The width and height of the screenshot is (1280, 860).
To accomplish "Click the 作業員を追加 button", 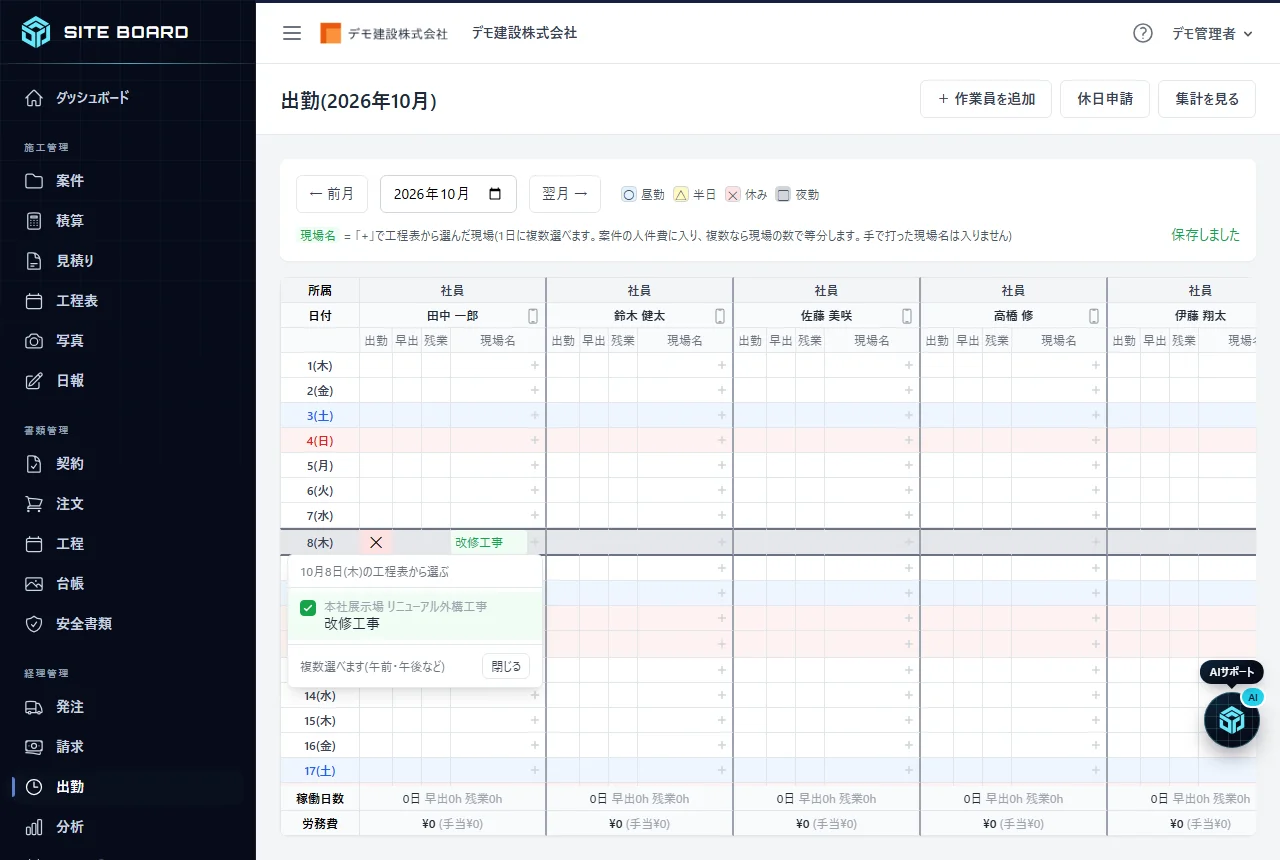I will coord(986,99).
